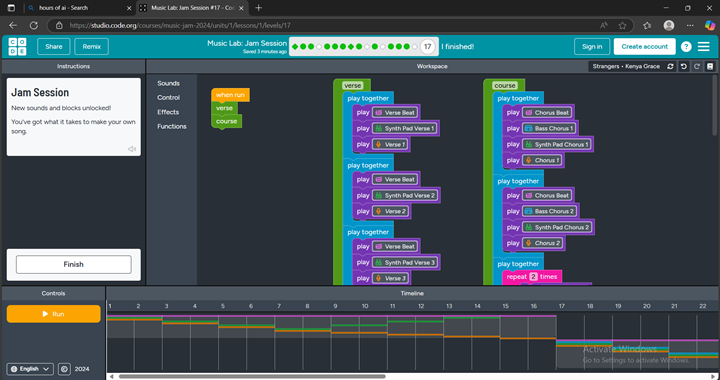
Task: Run the song with the Run button
Action: 54,314
